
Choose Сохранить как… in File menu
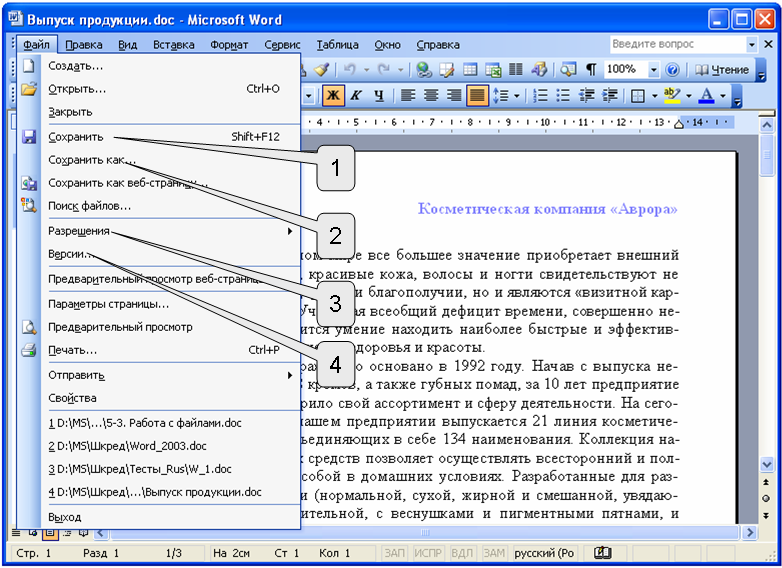159,160
